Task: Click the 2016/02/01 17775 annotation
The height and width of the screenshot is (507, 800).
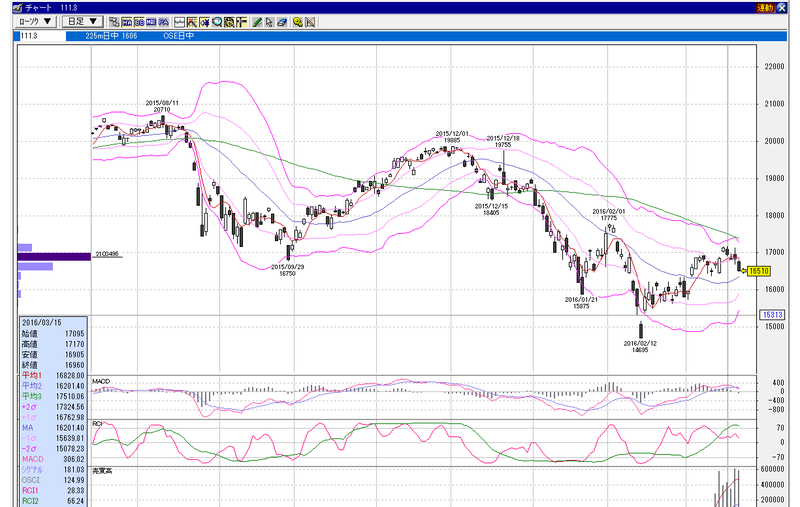Action: coord(609,214)
